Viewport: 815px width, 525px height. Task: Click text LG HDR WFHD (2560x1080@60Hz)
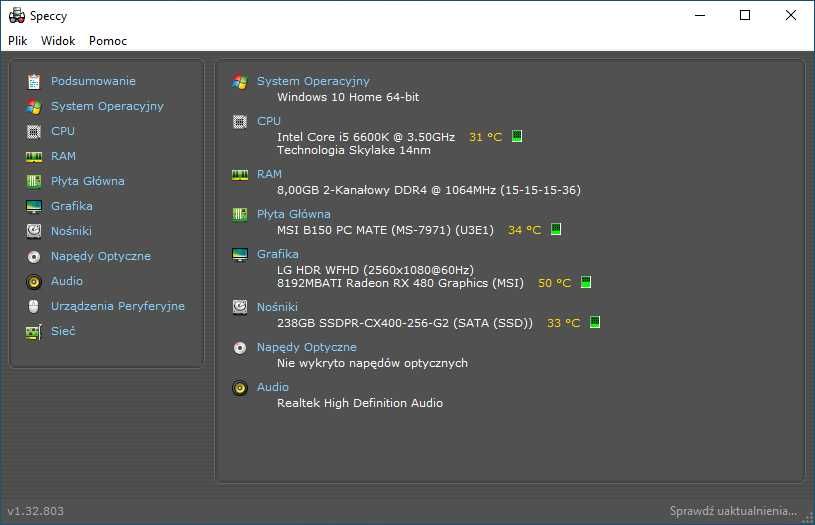coord(375,270)
